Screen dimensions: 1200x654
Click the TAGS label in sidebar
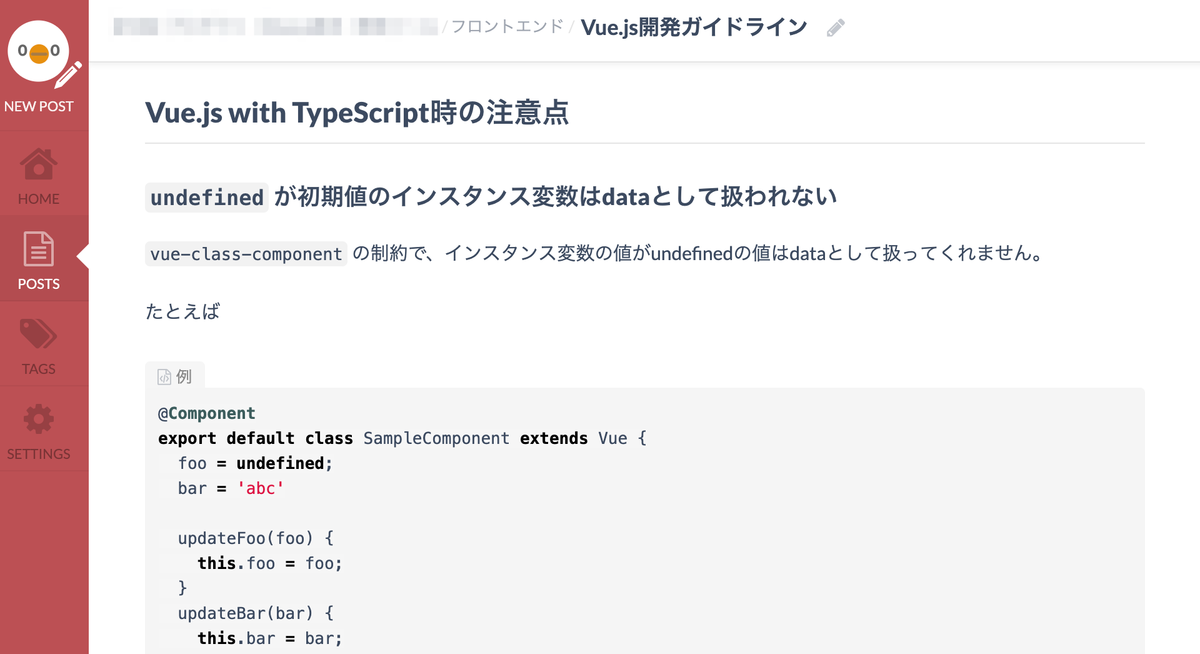[x=39, y=369]
